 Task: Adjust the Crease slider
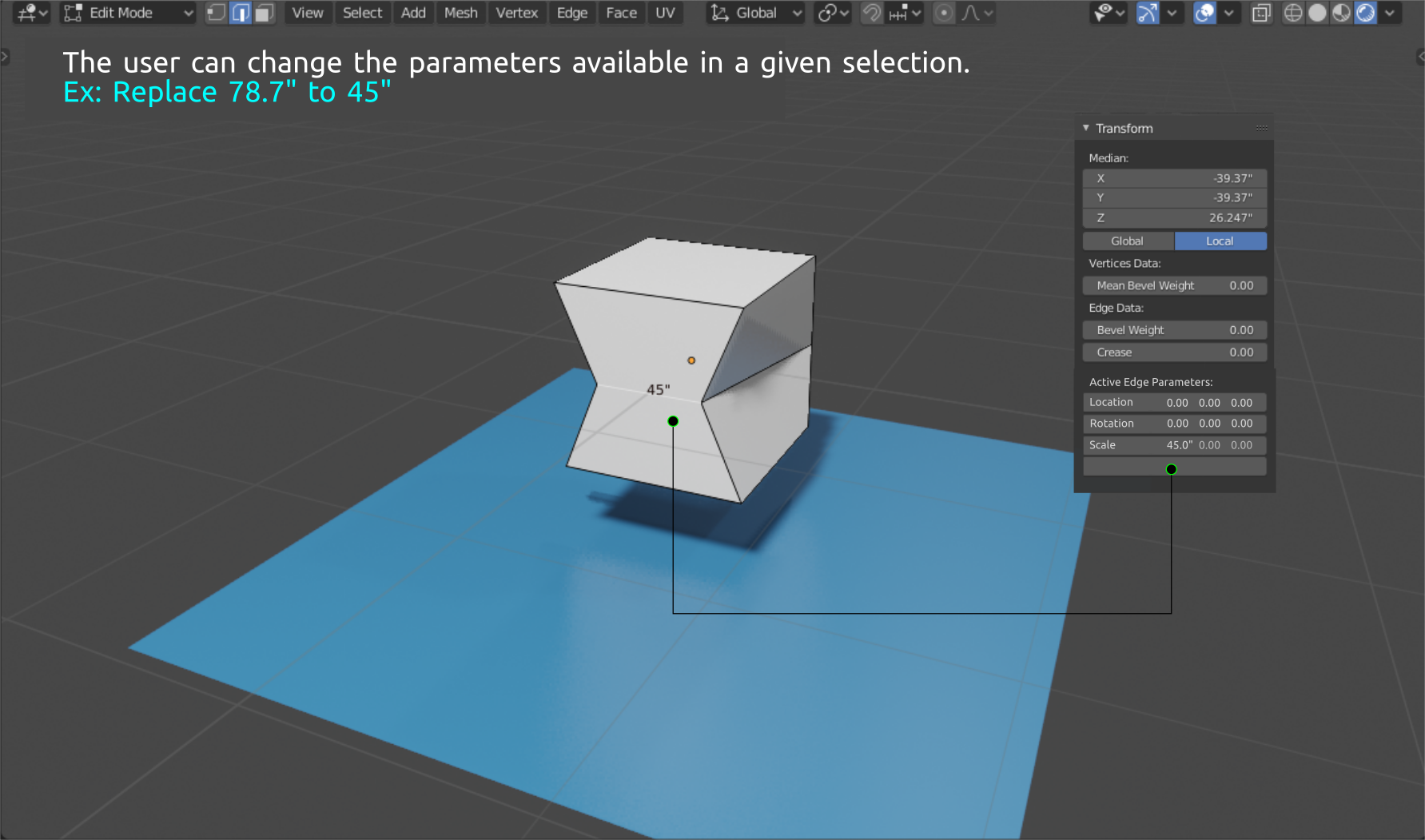[x=1174, y=352]
